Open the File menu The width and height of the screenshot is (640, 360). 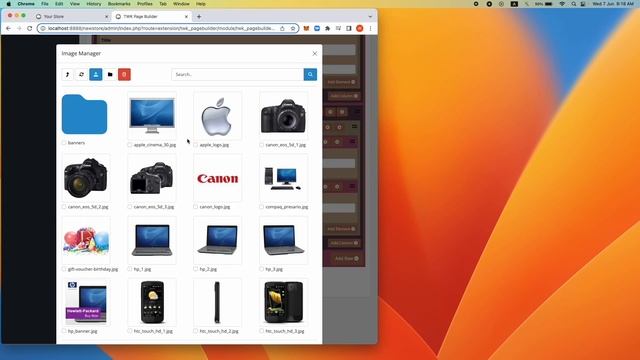44,4
